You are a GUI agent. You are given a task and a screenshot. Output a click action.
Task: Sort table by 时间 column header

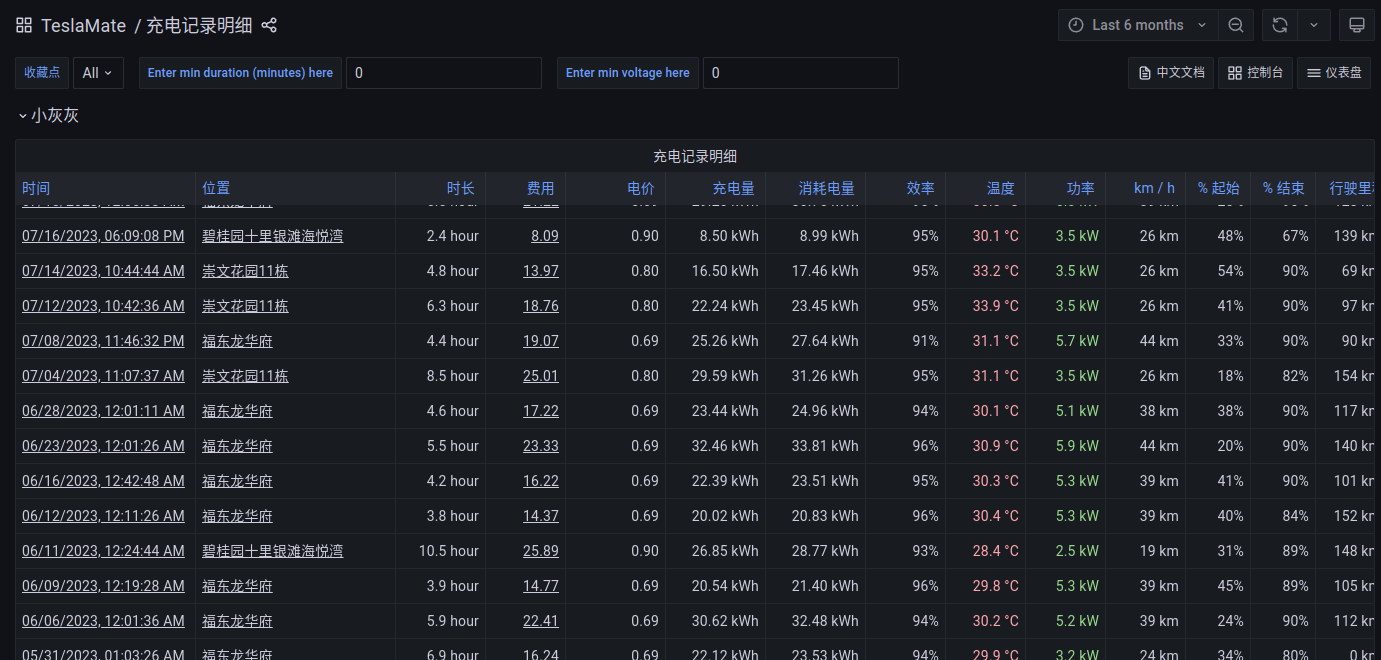(x=36, y=188)
